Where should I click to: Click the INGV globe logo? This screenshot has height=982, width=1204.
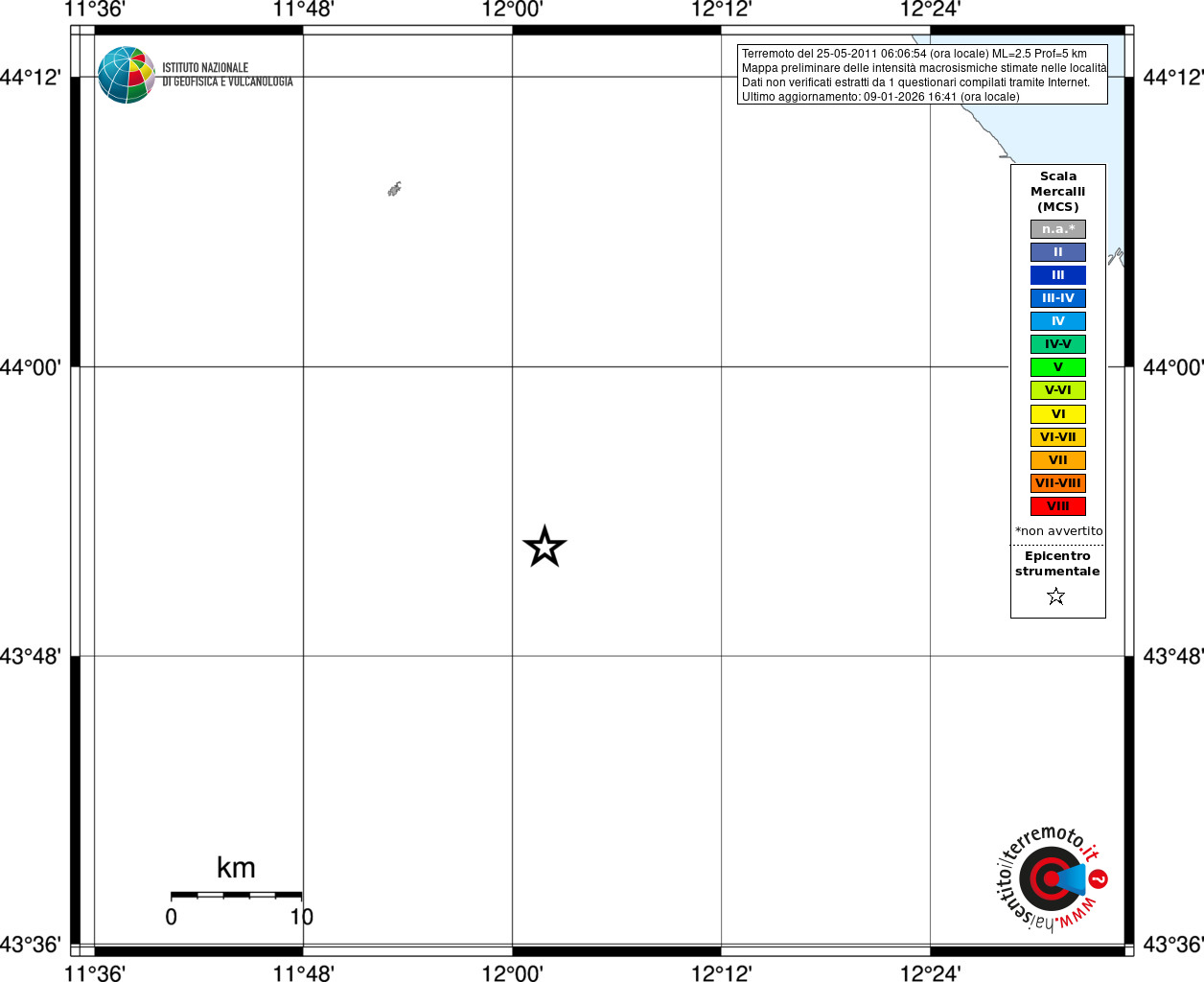(127, 75)
